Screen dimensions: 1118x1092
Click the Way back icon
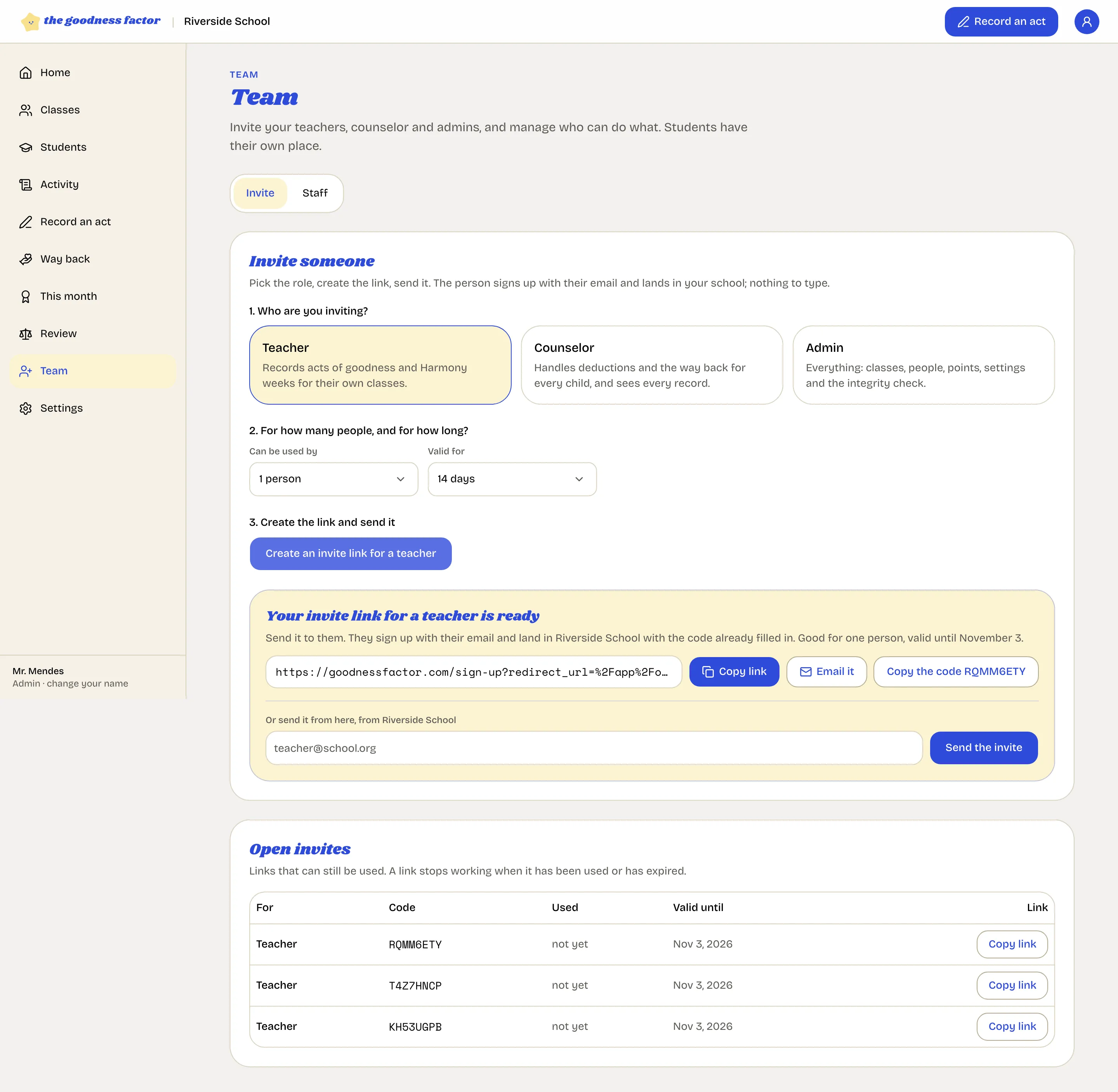pos(25,259)
